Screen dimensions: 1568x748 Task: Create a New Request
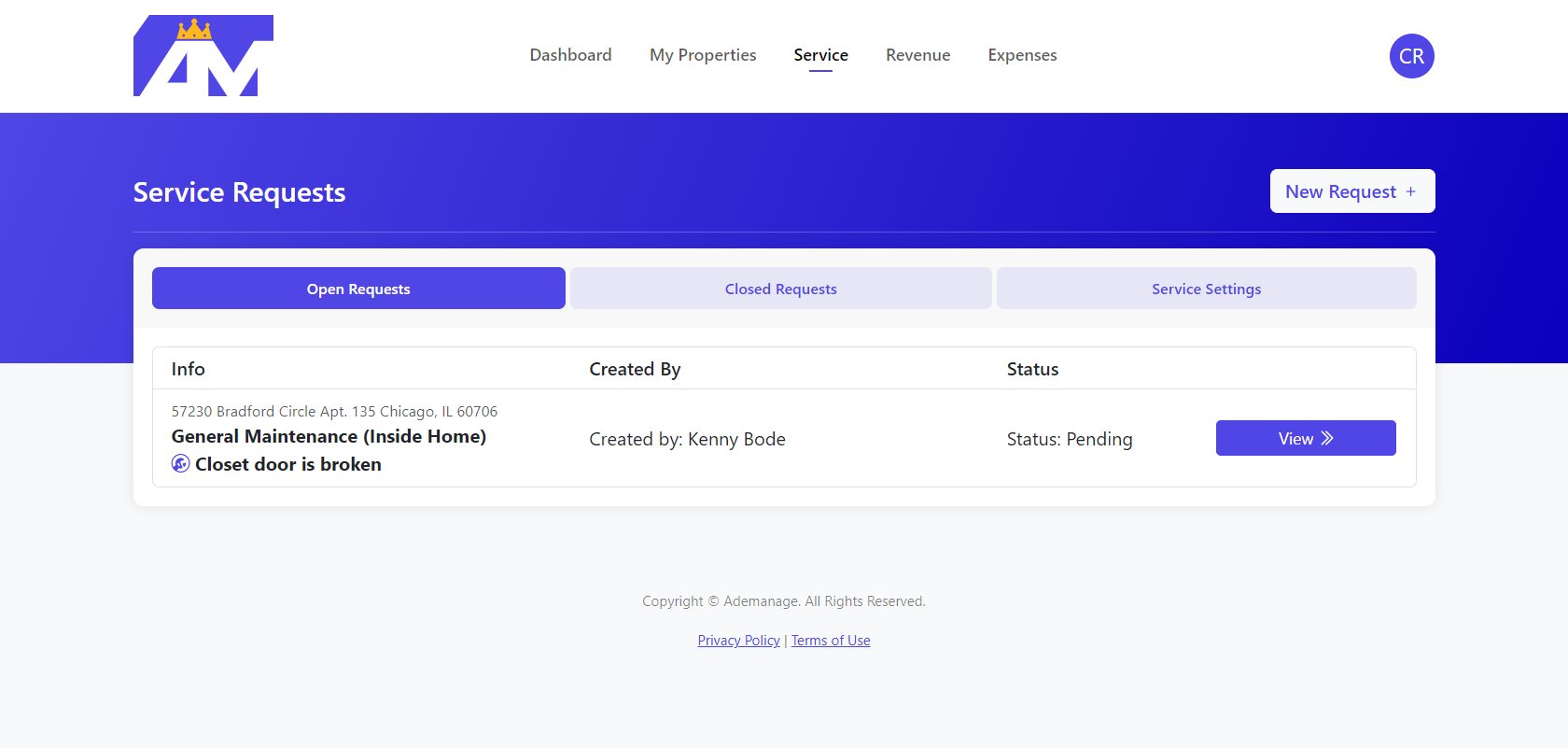click(1351, 191)
